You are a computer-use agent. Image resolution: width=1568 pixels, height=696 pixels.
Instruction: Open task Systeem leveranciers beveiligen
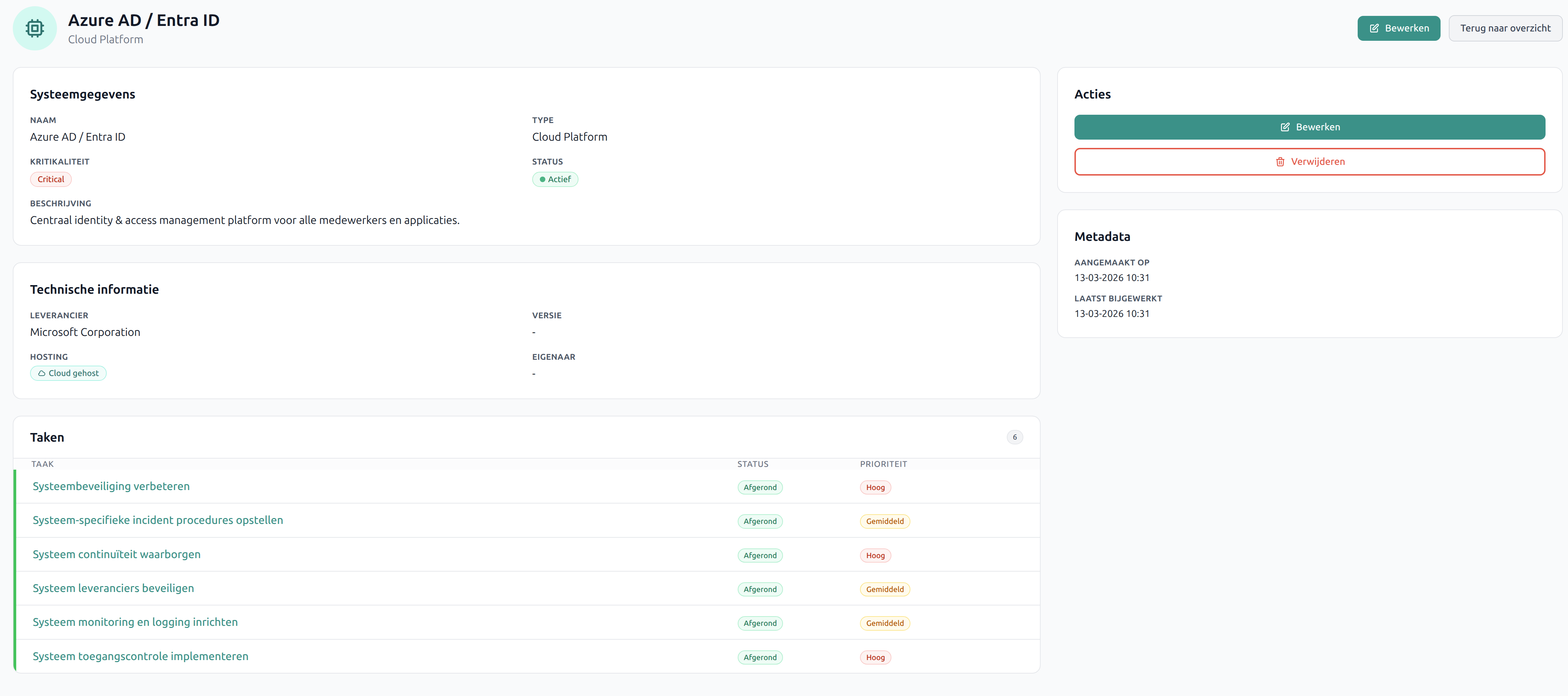pyautogui.click(x=113, y=588)
